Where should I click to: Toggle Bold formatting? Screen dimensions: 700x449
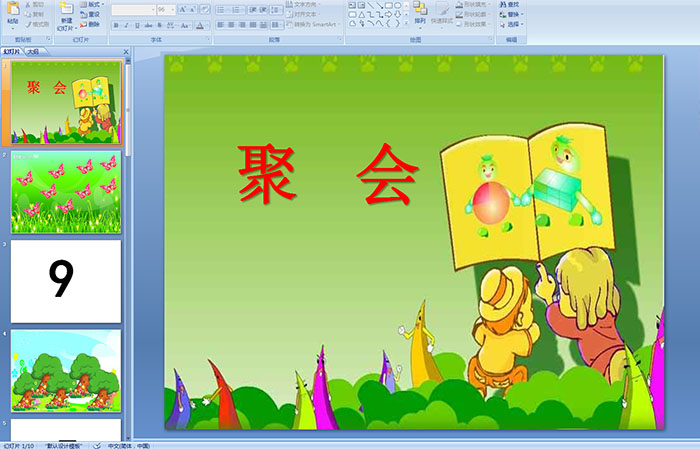pos(116,25)
